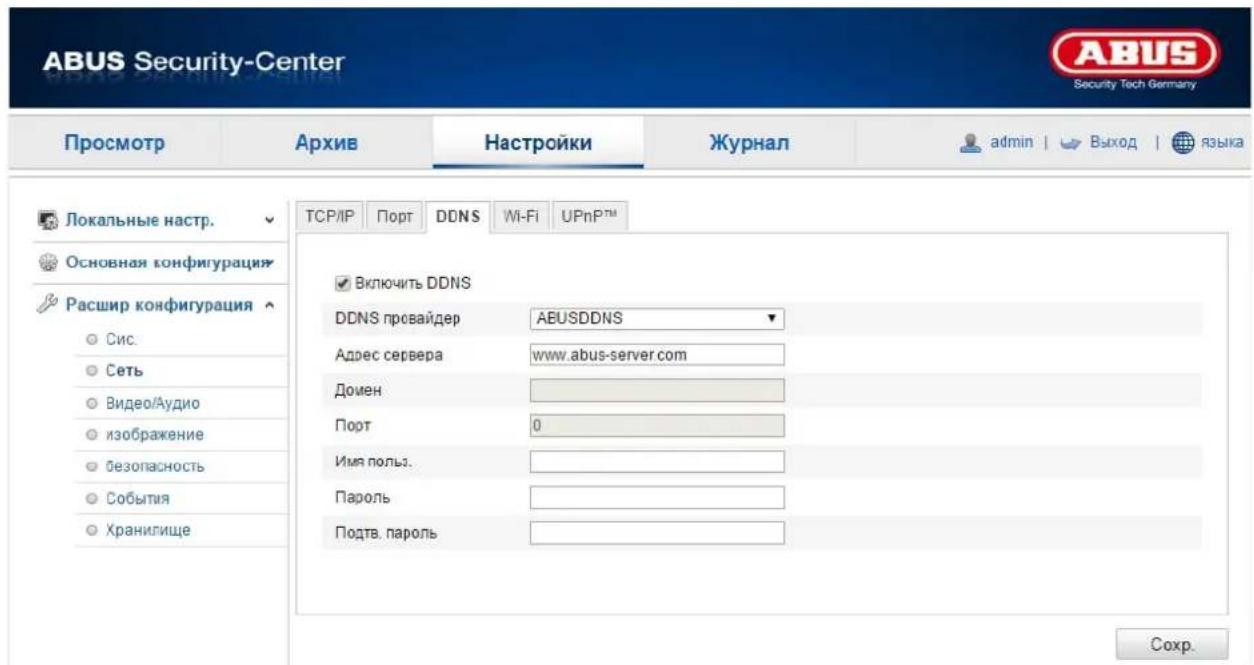Click the Локальные настр. monitor icon
1254x665 pixels.
(48, 219)
